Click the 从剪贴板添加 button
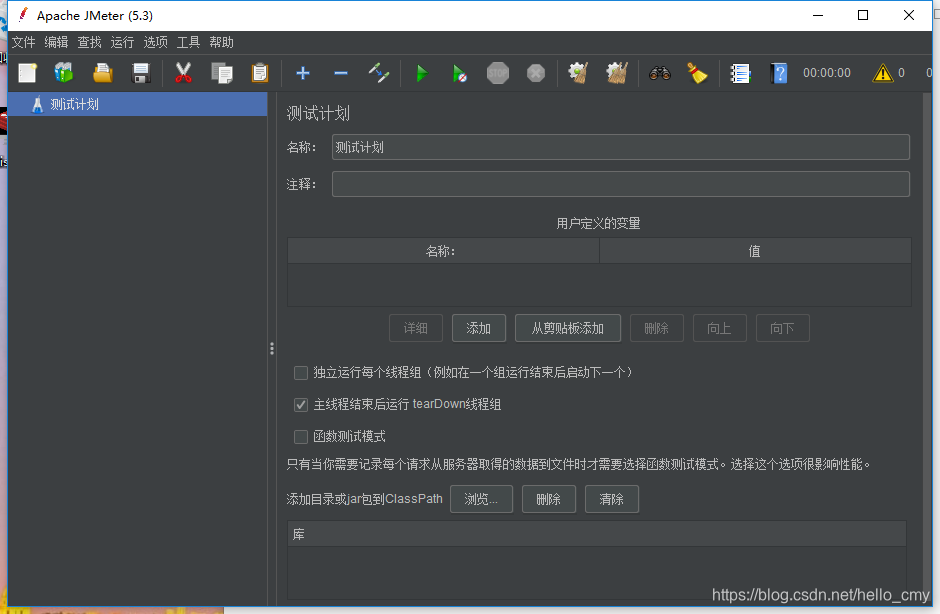 [x=568, y=328]
